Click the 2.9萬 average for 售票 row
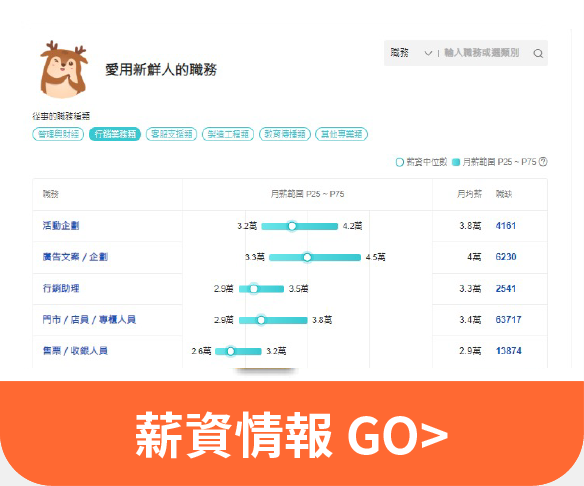The width and height of the screenshot is (584, 486). coord(470,351)
